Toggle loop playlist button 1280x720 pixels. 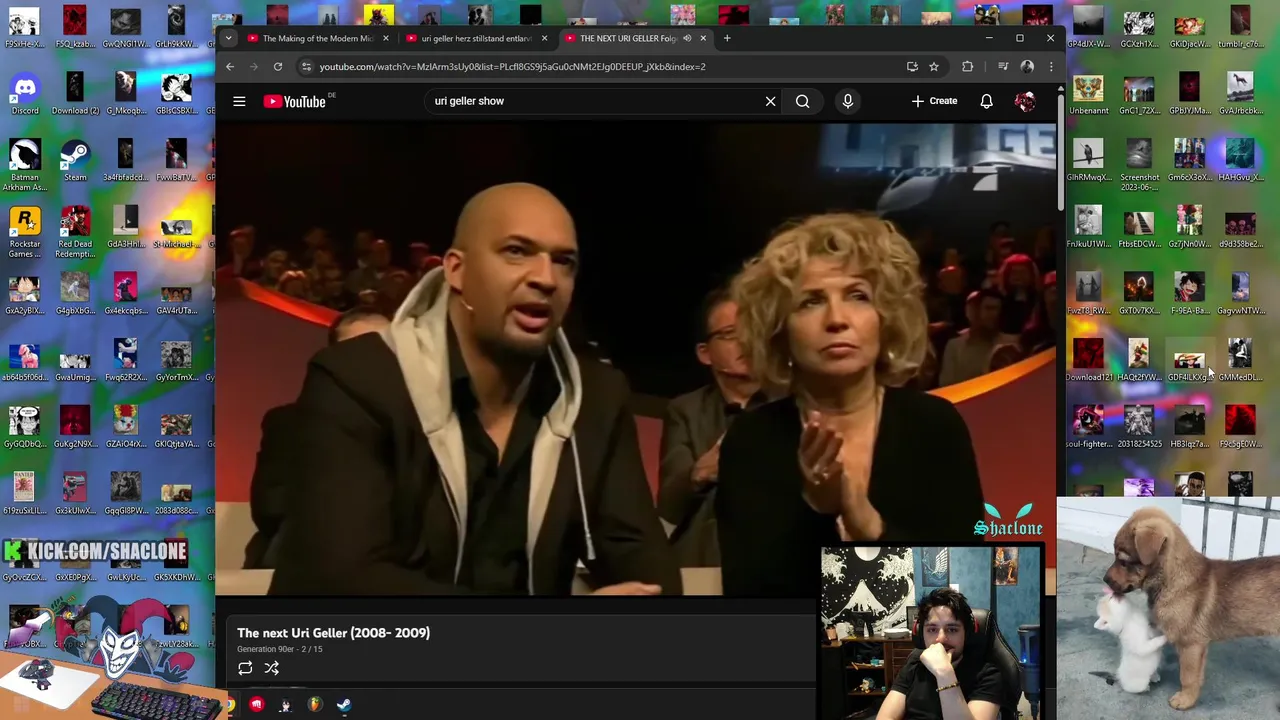point(245,668)
